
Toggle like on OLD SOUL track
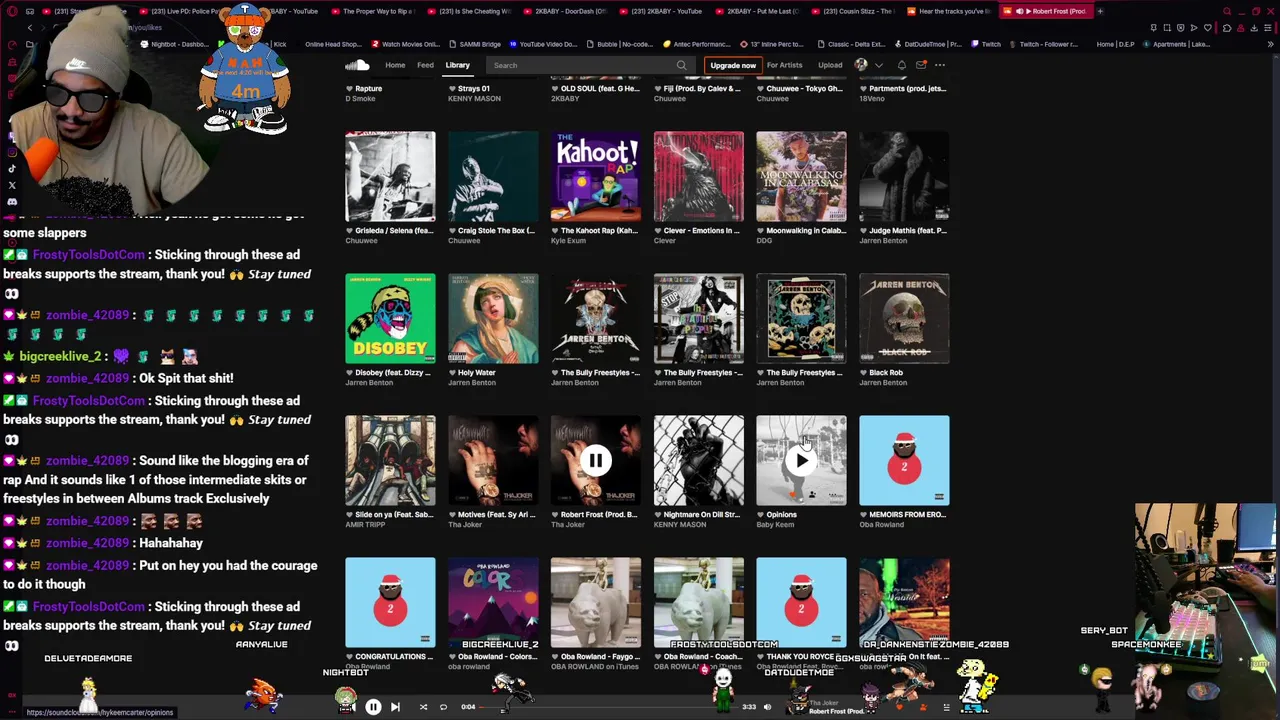point(555,89)
